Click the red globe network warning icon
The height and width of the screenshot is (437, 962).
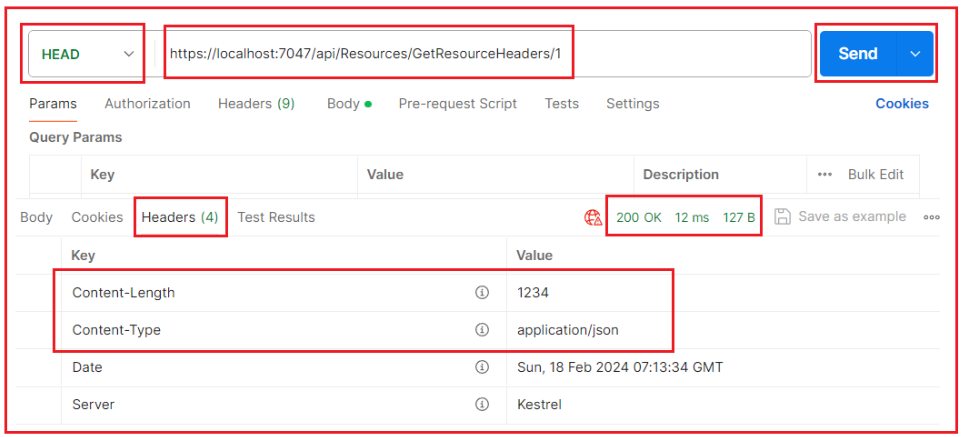(593, 217)
